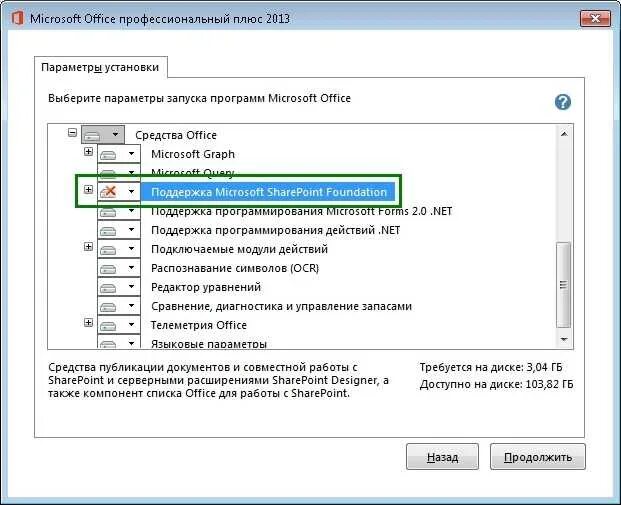621x505 pixels.
Task: Expand the Microsoft Graph node
Action: coord(88,151)
